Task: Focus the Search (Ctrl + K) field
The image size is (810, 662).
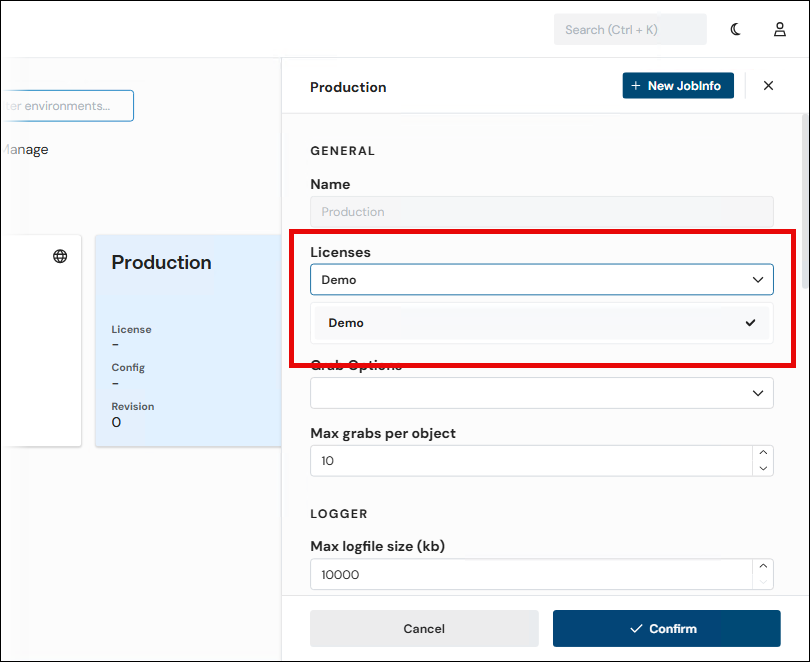Action: pos(630,29)
